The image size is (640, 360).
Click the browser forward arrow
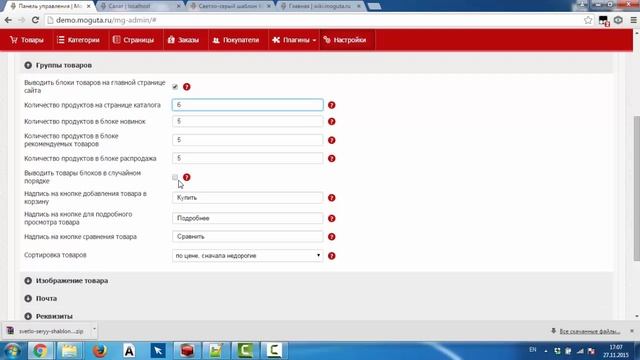[x=22, y=20]
